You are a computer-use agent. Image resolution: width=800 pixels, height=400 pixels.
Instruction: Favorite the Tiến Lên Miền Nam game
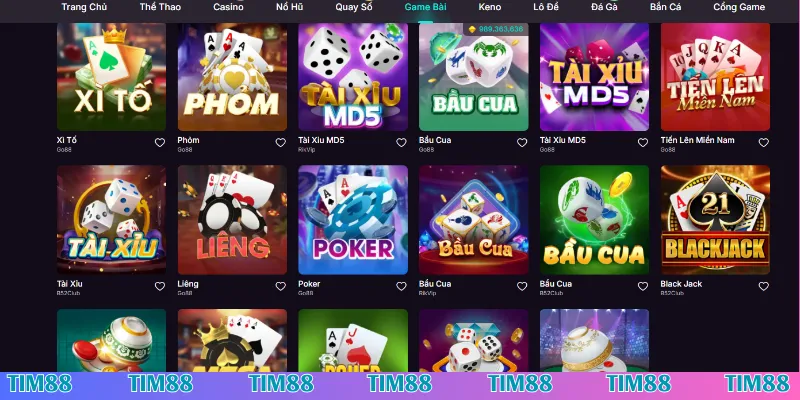pyautogui.click(x=763, y=143)
